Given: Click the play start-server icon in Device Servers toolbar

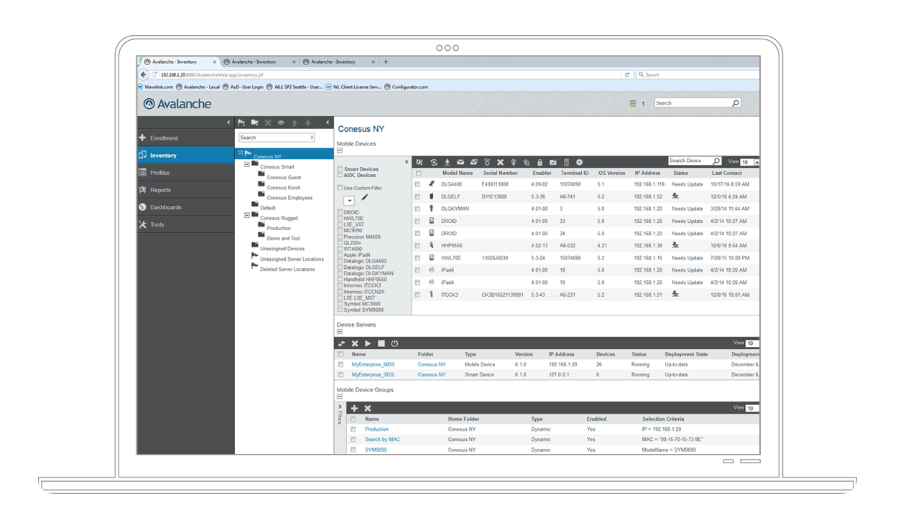Looking at the screenshot, I should click(x=368, y=343).
